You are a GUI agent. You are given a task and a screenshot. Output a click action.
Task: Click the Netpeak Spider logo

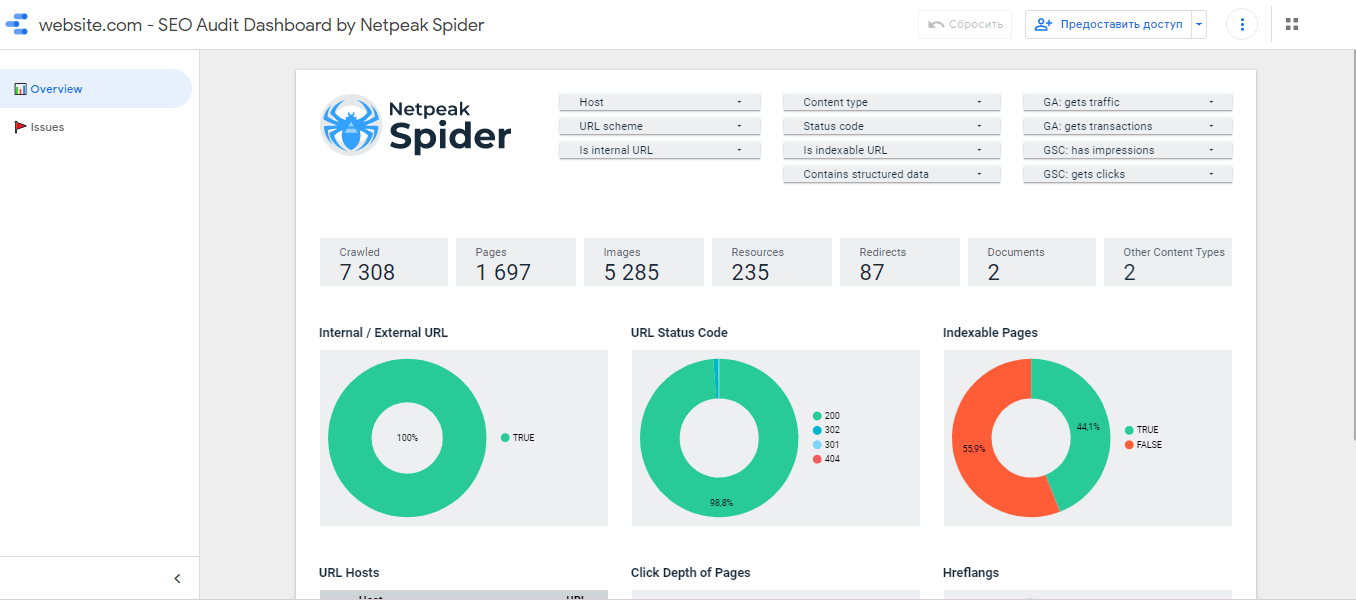click(x=416, y=125)
